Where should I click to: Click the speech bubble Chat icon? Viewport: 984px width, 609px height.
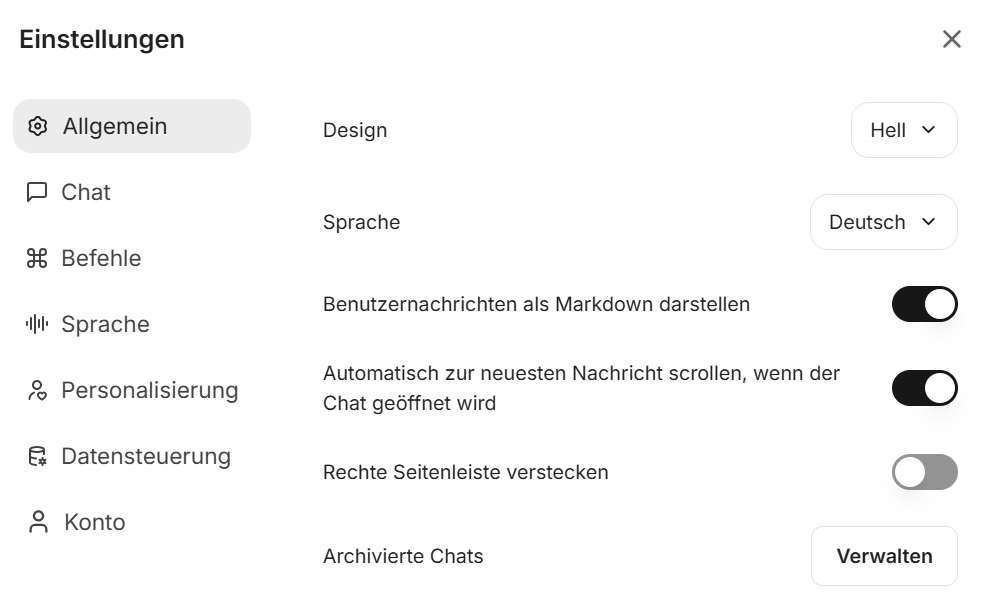(37, 192)
